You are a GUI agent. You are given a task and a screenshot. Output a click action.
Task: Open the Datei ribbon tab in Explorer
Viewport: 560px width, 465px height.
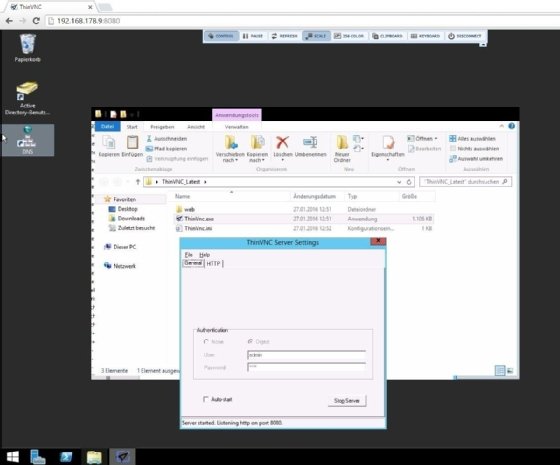tap(107, 126)
